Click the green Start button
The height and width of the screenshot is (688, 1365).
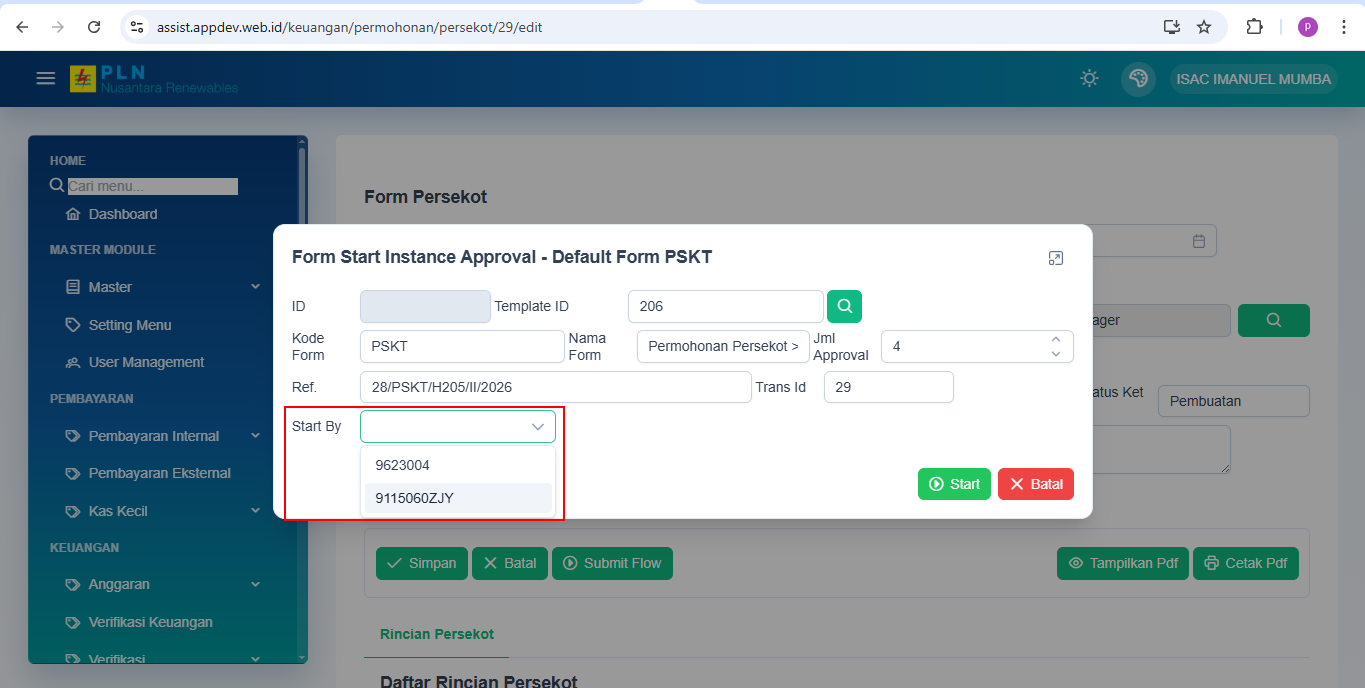click(954, 484)
